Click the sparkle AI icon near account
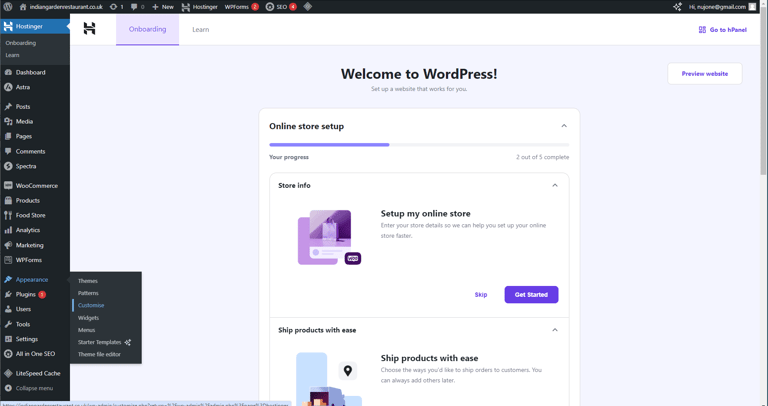The image size is (768, 406). 677,7
